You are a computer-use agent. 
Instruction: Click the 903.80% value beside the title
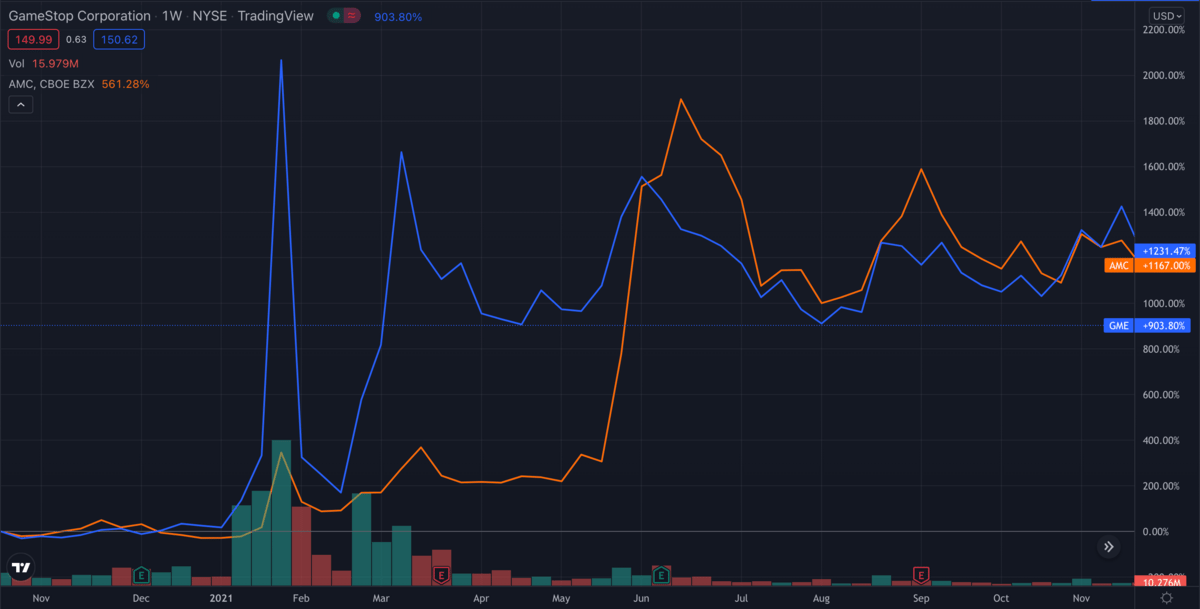(x=398, y=16)
